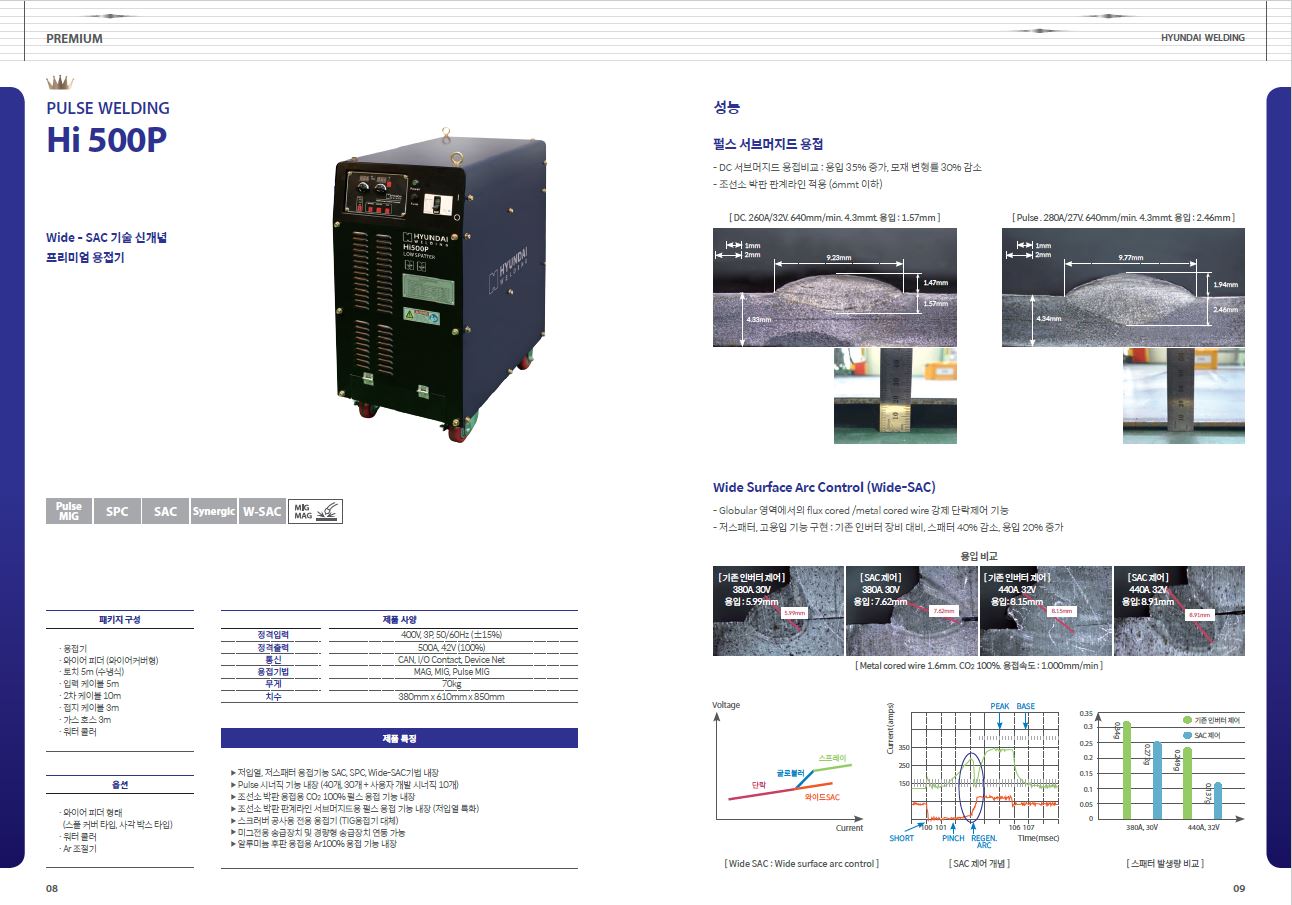Click the ruler photo under the DC weld image
Screen dimensions: 1292x905
pos(895,396)
